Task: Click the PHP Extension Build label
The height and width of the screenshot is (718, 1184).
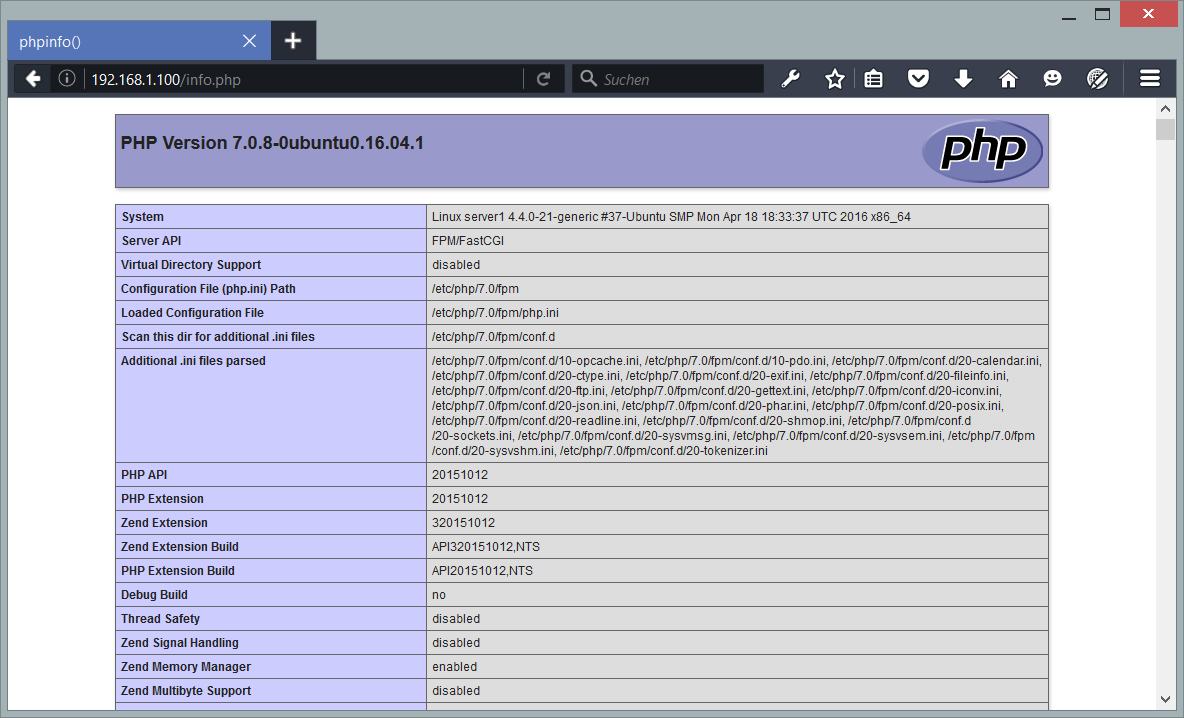Action: point(177,571)
